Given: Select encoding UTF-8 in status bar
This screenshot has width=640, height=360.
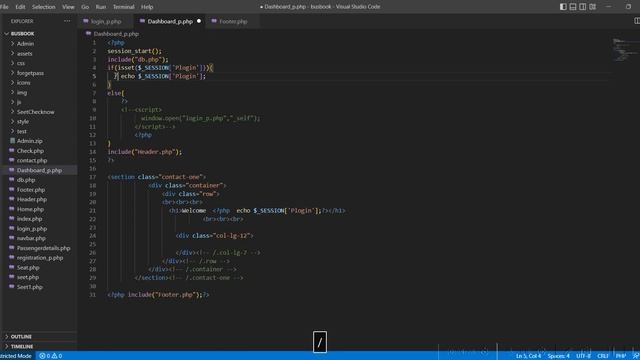Looking at the screenshot, I should coord(583,356).
